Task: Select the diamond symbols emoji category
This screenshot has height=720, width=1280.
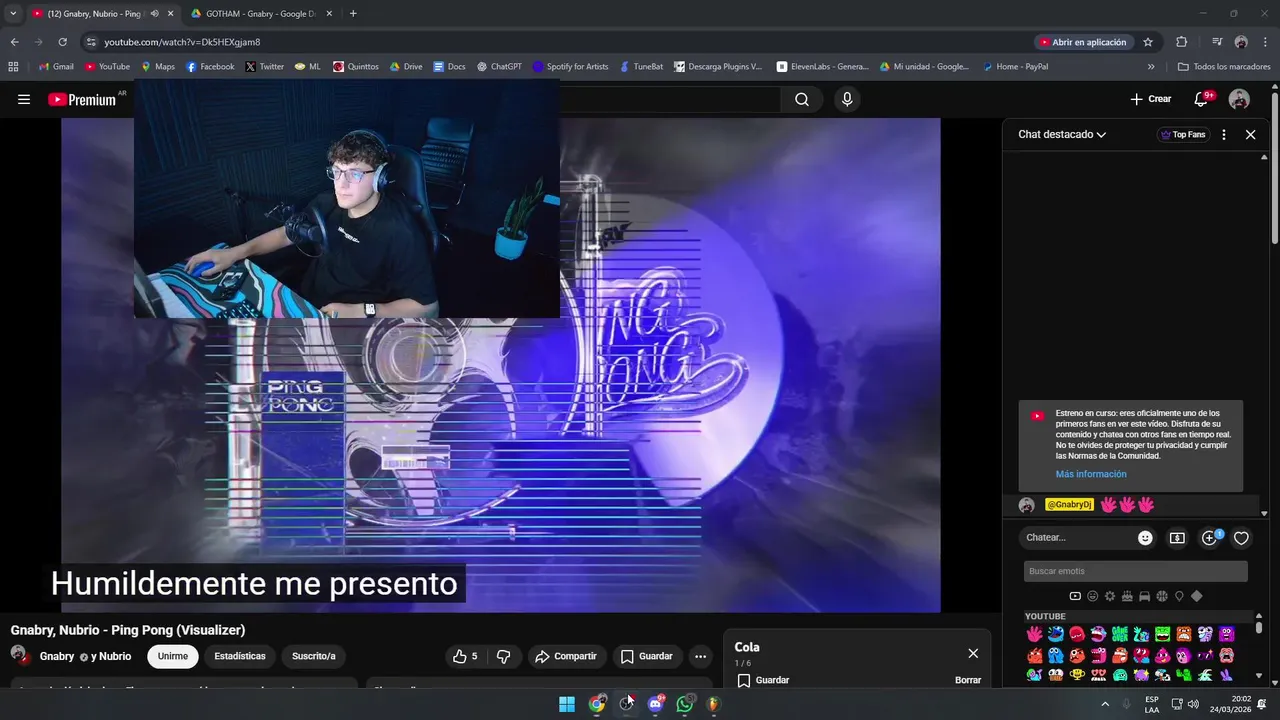Action: [x=1197, y=596]
